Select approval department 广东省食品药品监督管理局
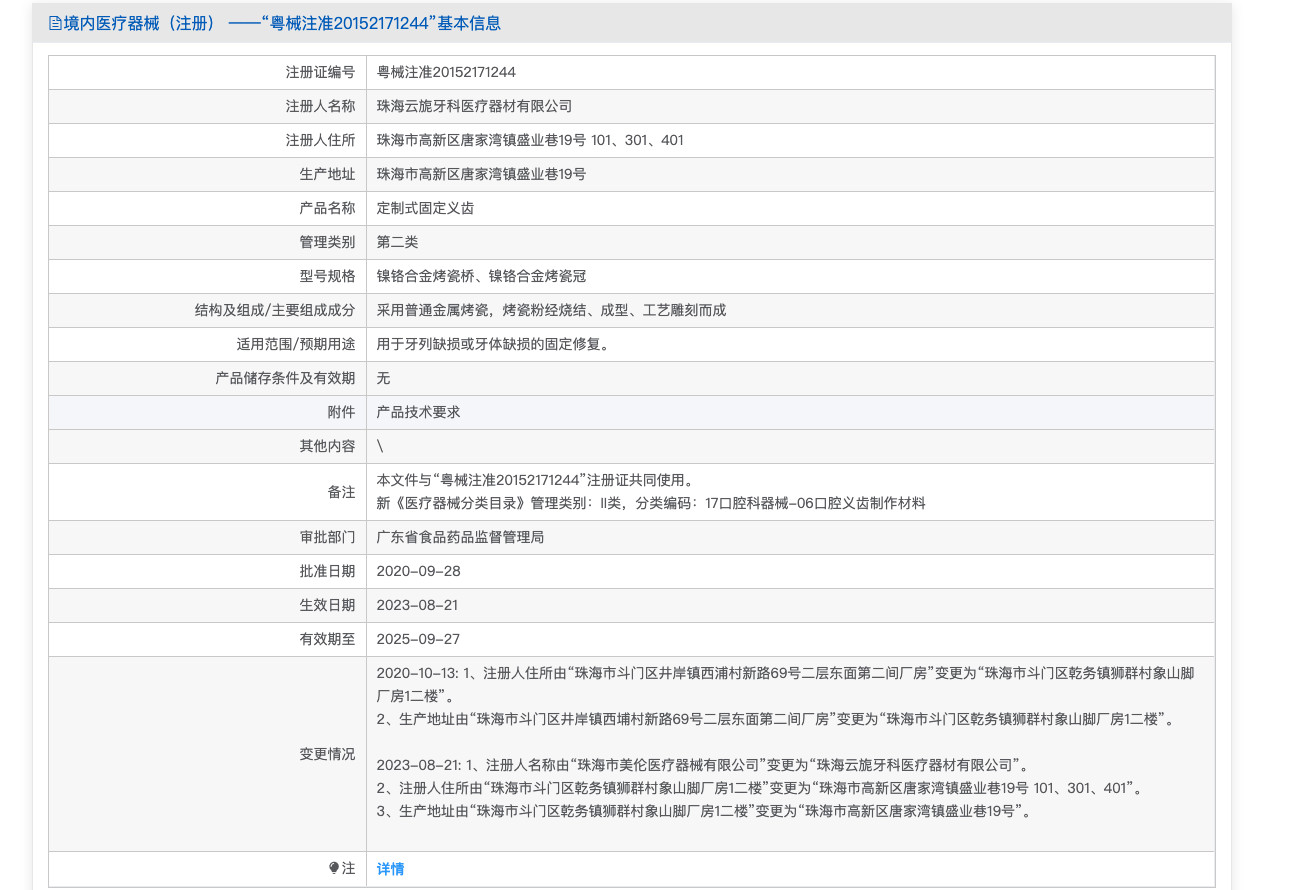The height and width of the screenshot is (890, 1314). [x=460, y=537]
